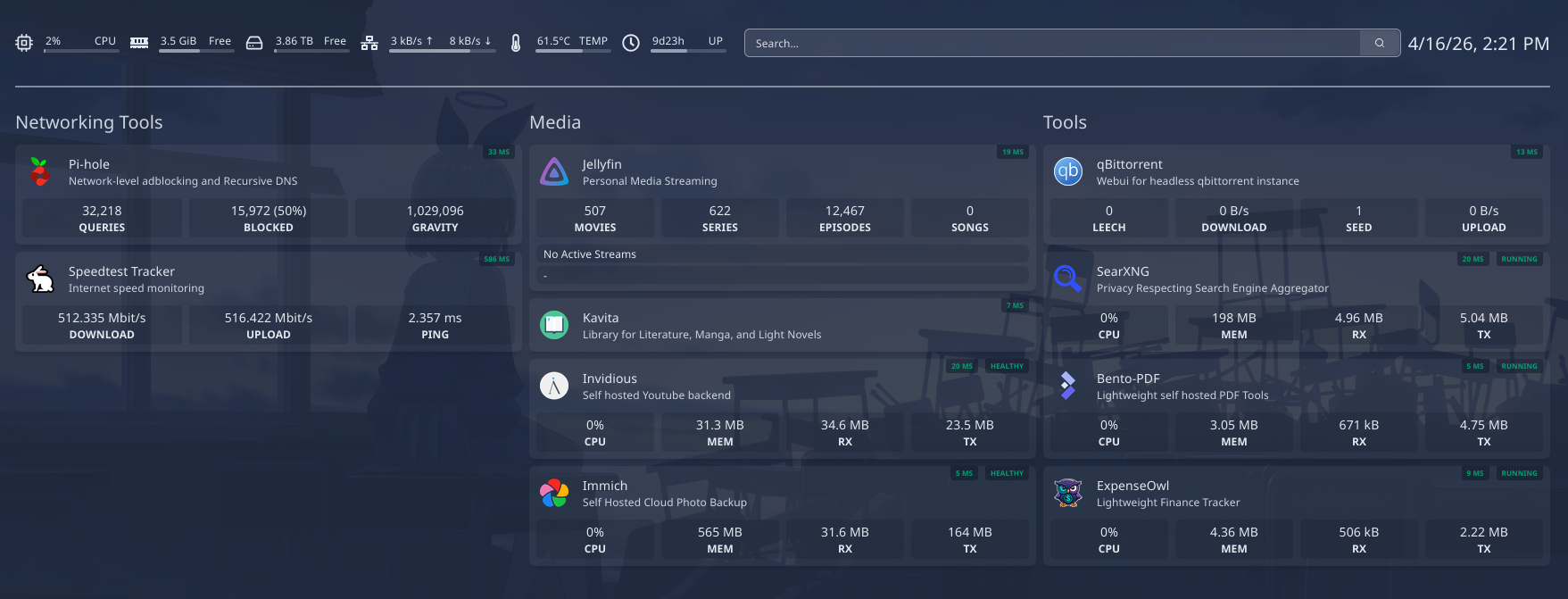Image resolution: width=1568 pixels, height=599 pixels.
Task: Open Pi-hole via its raspberry icon
Action: click(x=39, y=171)
